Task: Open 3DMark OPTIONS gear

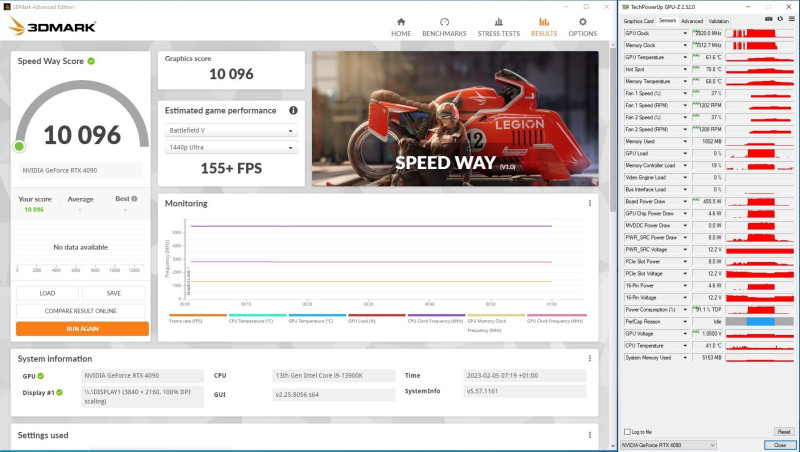Action: click(583, 27)
